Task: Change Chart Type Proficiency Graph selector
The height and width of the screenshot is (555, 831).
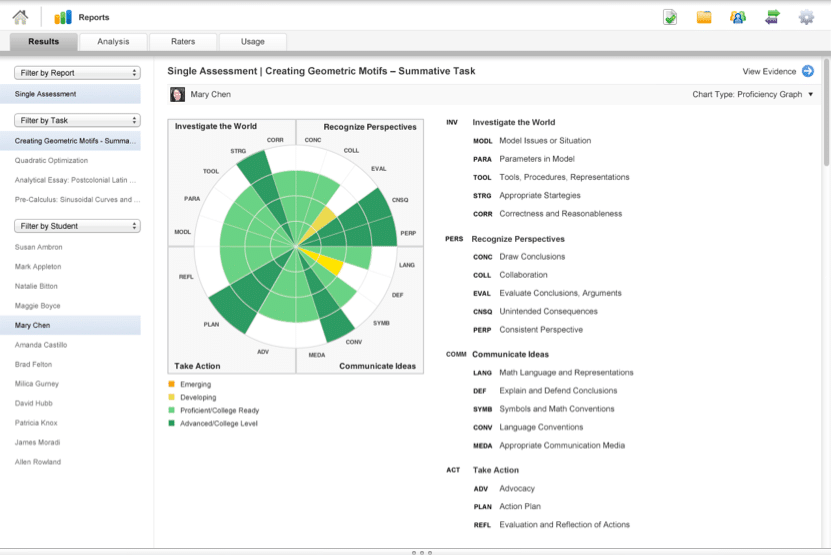Action: pyautogui.click(x=753, y=94)
